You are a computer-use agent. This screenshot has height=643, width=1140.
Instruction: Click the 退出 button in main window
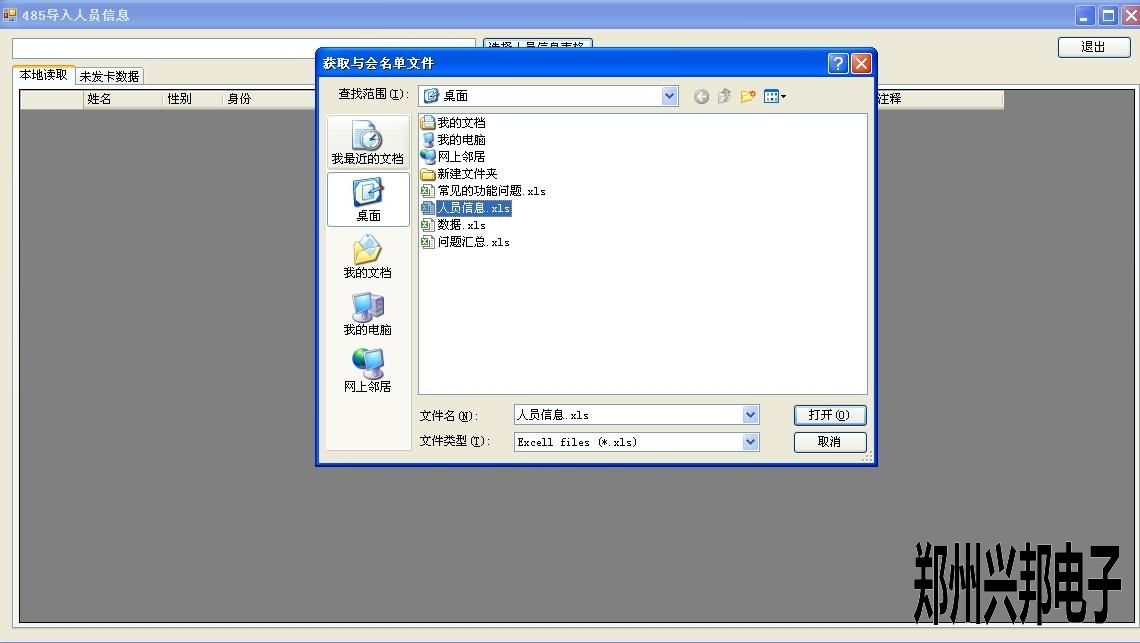(x=1093, y=47)
